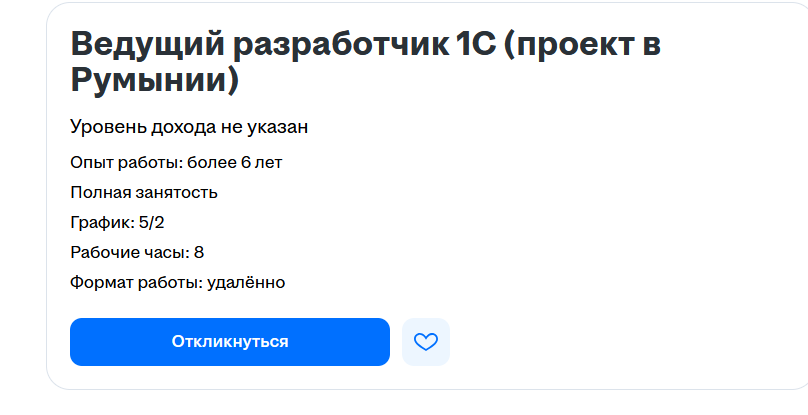Click the 5/2 schedule value
The image size is (808, 415).
[152, 222]
